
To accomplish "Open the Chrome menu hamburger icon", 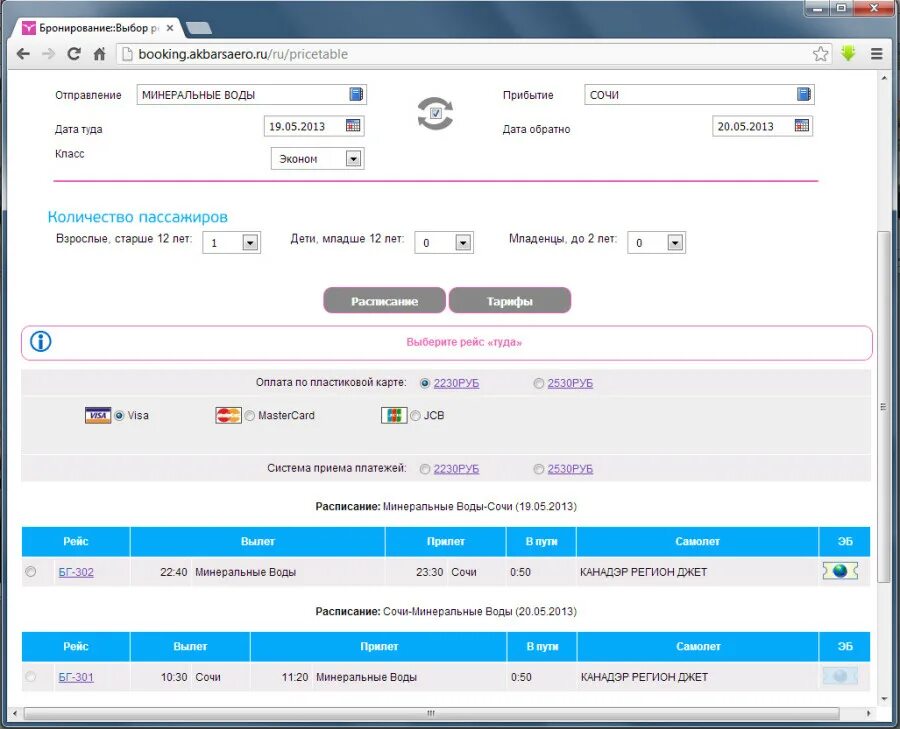I will tap(876, 54).
